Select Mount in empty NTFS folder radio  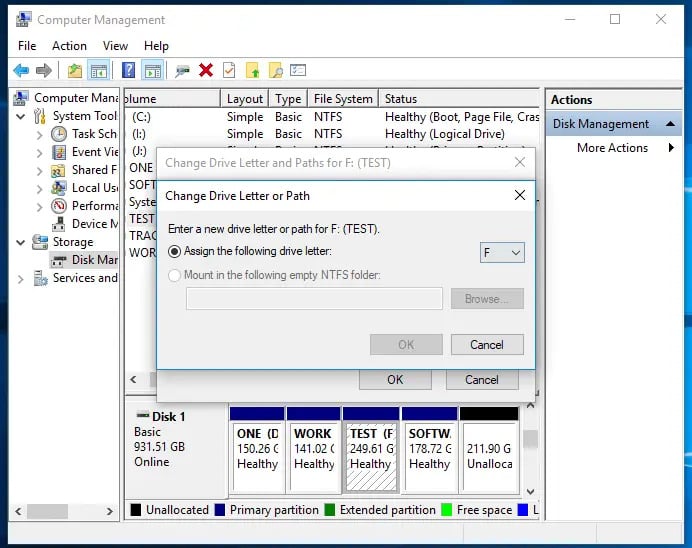pos(174,275)
